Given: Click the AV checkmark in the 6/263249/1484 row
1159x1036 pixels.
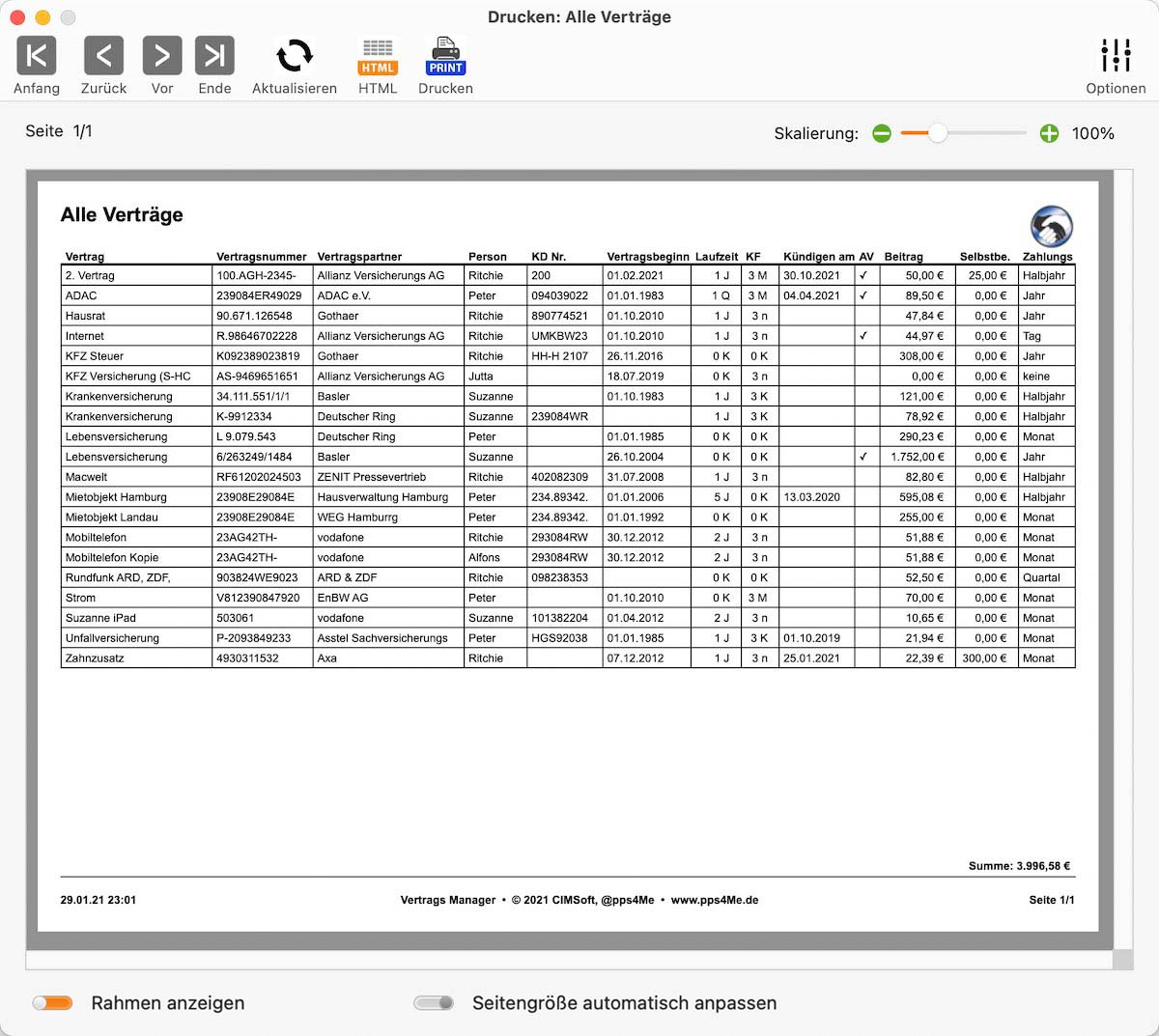Looking at the screenshot, I should point(863,457).
